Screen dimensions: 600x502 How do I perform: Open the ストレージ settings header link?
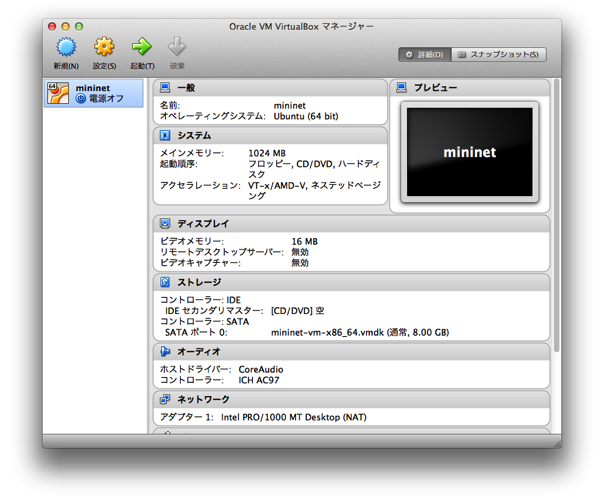pos(198,282)
